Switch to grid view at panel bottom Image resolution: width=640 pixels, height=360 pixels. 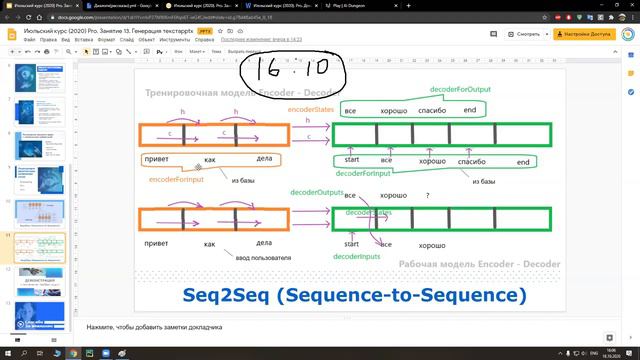tap(54, 340)
